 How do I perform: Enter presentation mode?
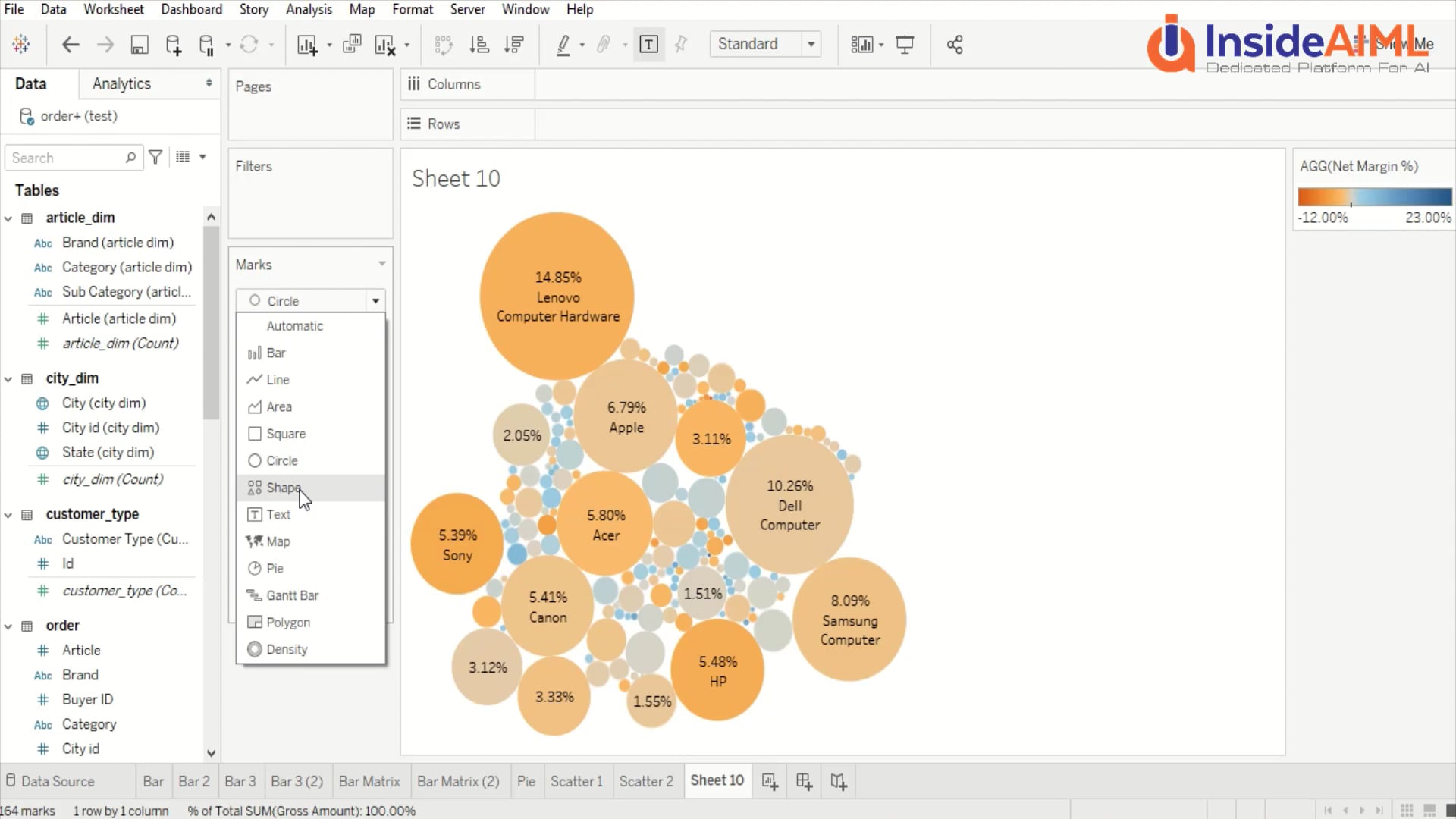[905, 44]
